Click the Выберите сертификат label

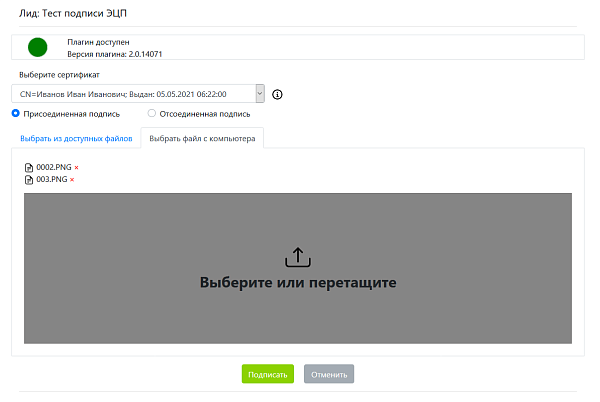tap(59, 75)
